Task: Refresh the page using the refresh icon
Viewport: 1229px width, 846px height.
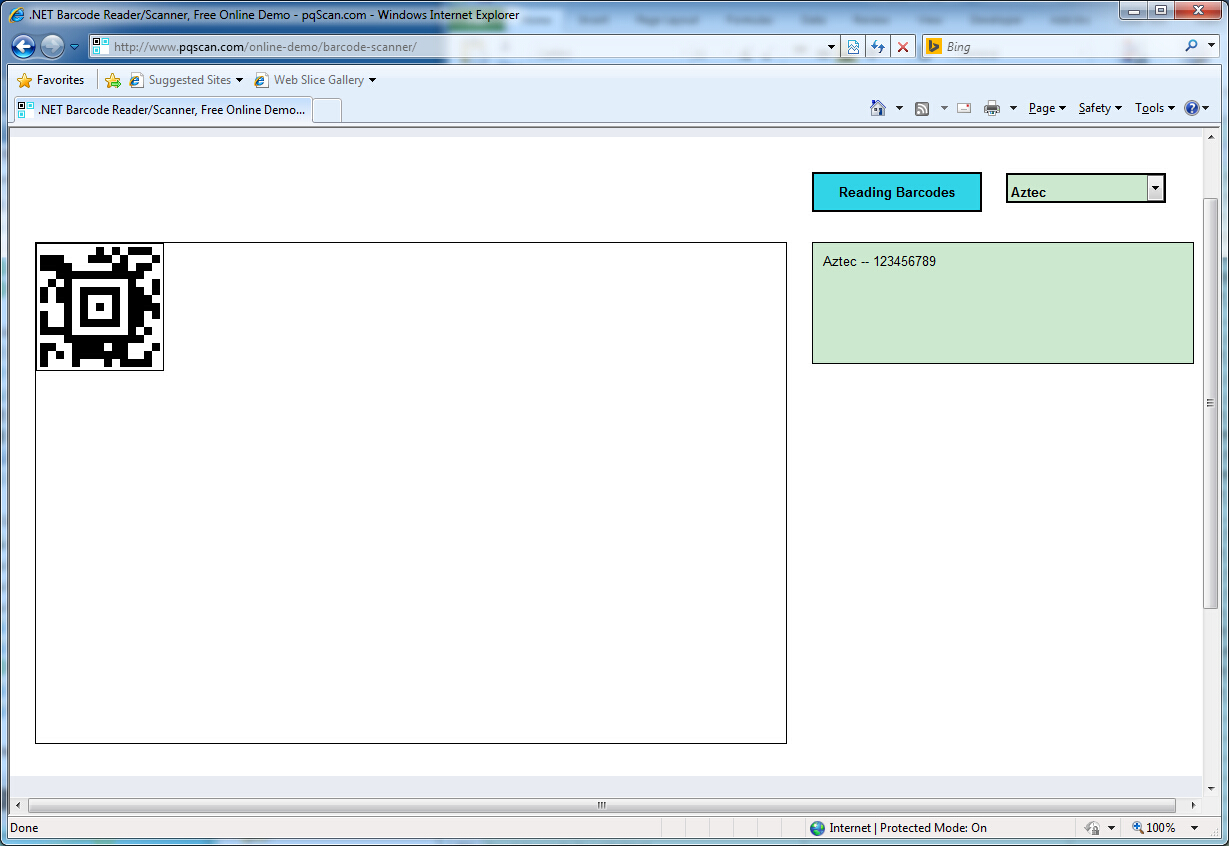Action: (878, 47)
